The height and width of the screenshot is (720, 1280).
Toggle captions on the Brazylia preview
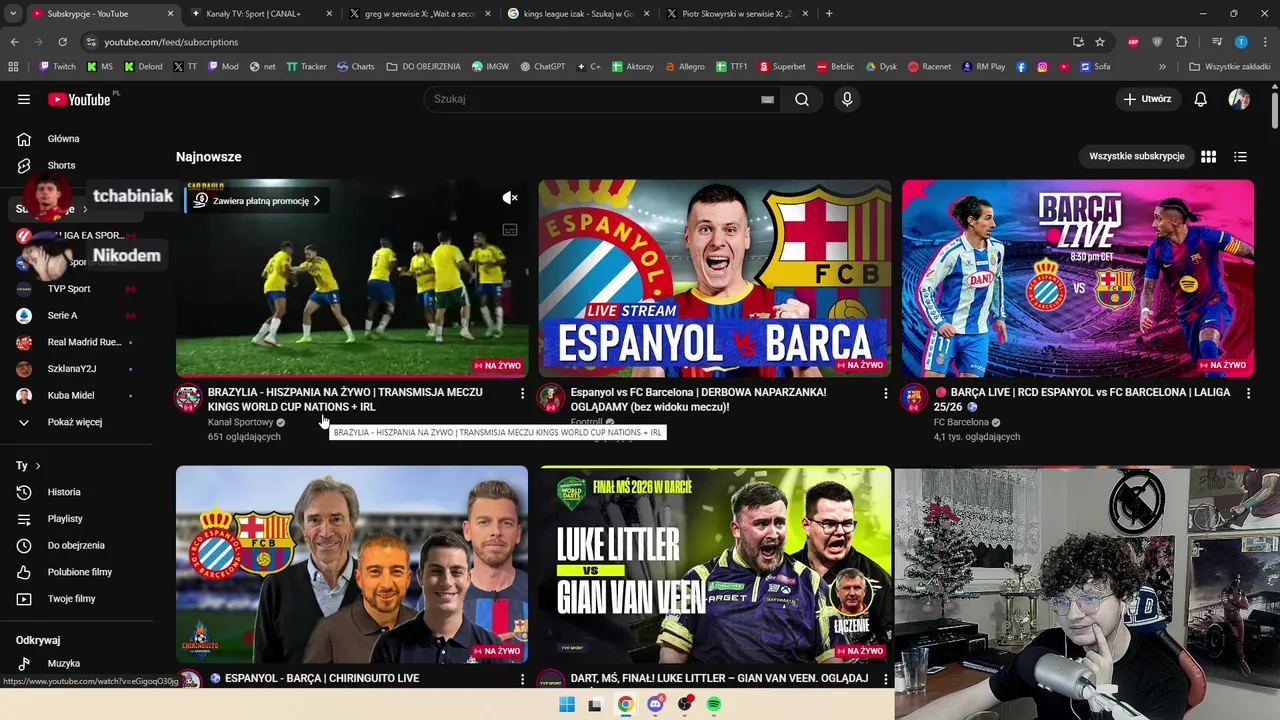(x=510, y=230)
